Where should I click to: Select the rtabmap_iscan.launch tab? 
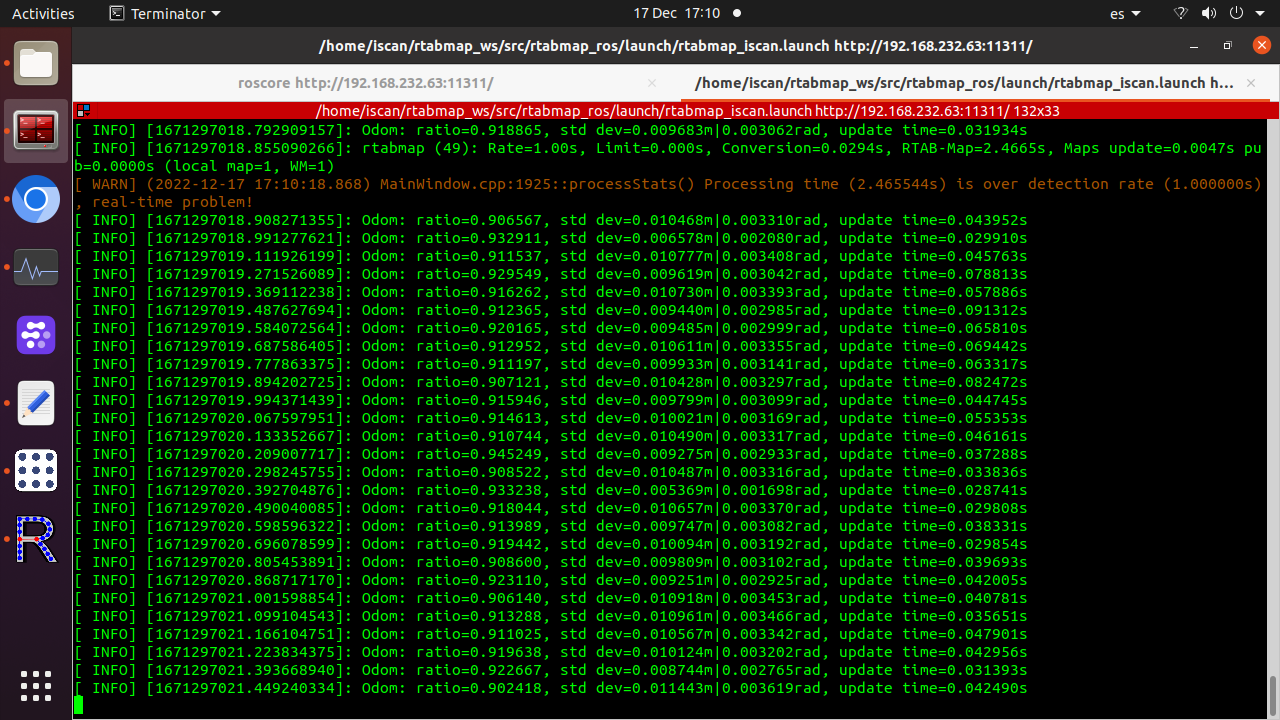click(963, 84)
